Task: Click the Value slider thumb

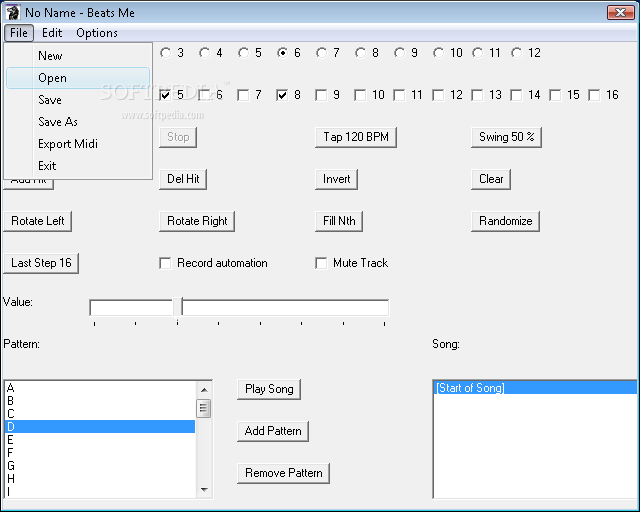Action: (178, 307)
